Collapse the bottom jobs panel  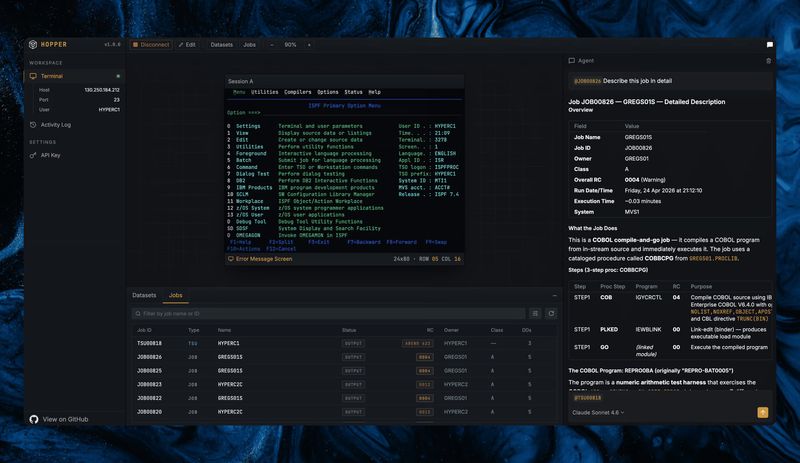555,295
